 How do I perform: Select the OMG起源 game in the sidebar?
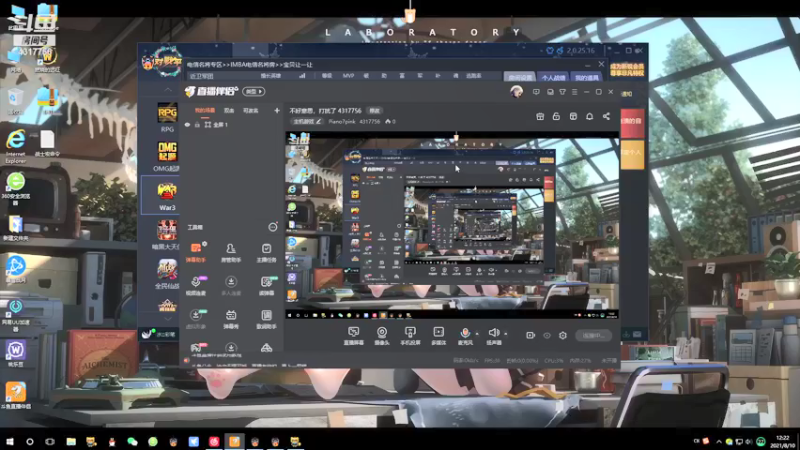tap(167, 157)
